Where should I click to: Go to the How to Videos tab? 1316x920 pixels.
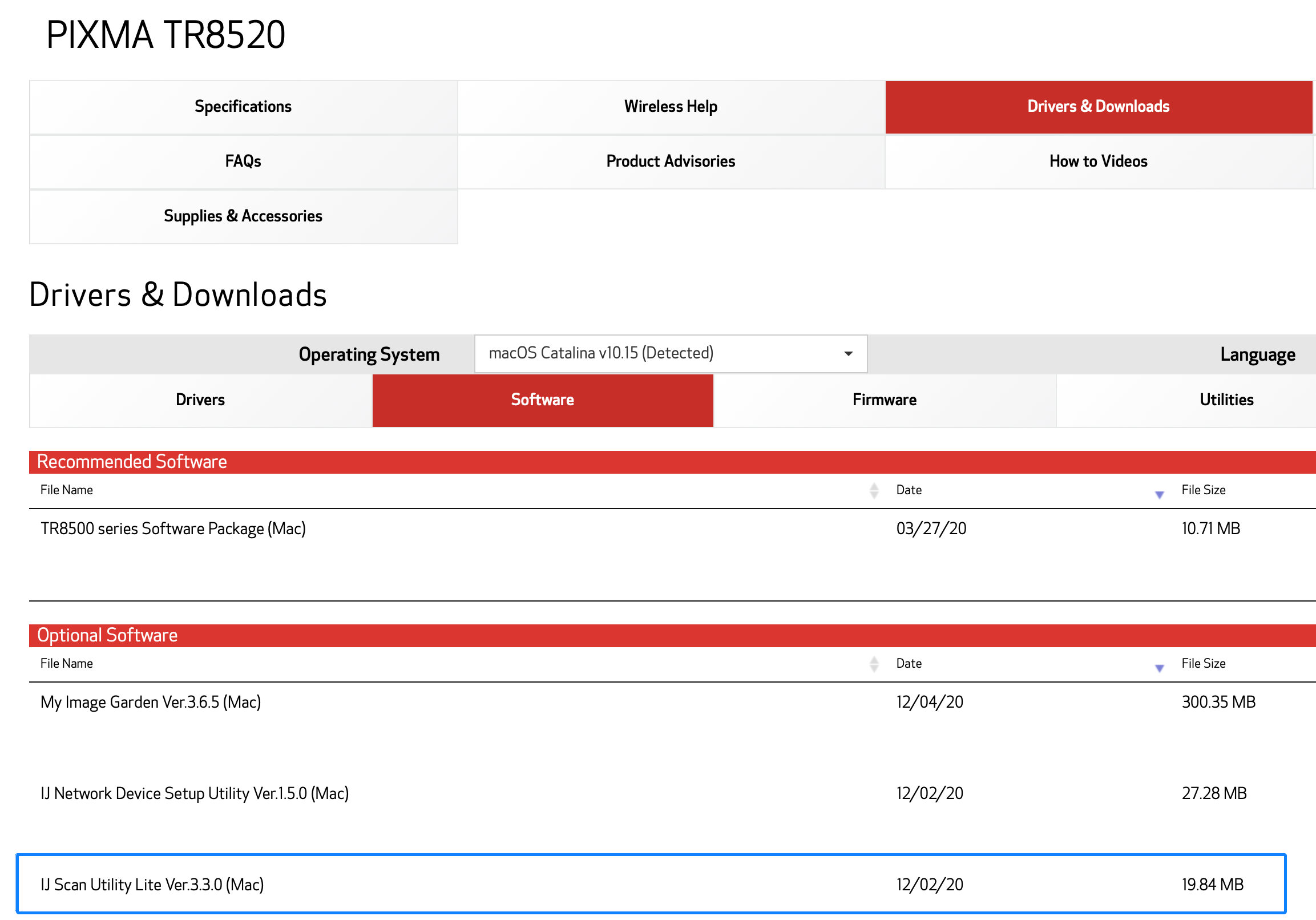pyautogui.click(x=1097, y=161)
